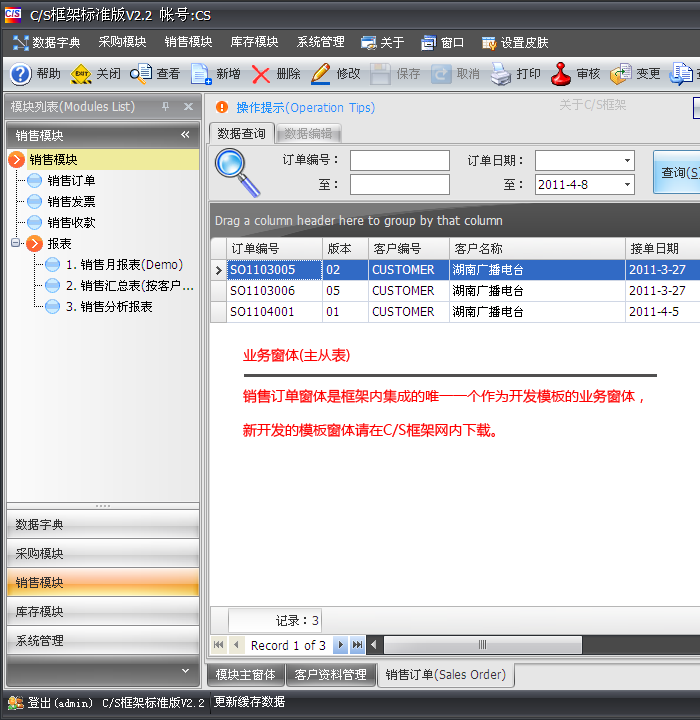Open the 订单日期 start date dropdown
Screen dimensions: 700x720
tap(627, 161)
